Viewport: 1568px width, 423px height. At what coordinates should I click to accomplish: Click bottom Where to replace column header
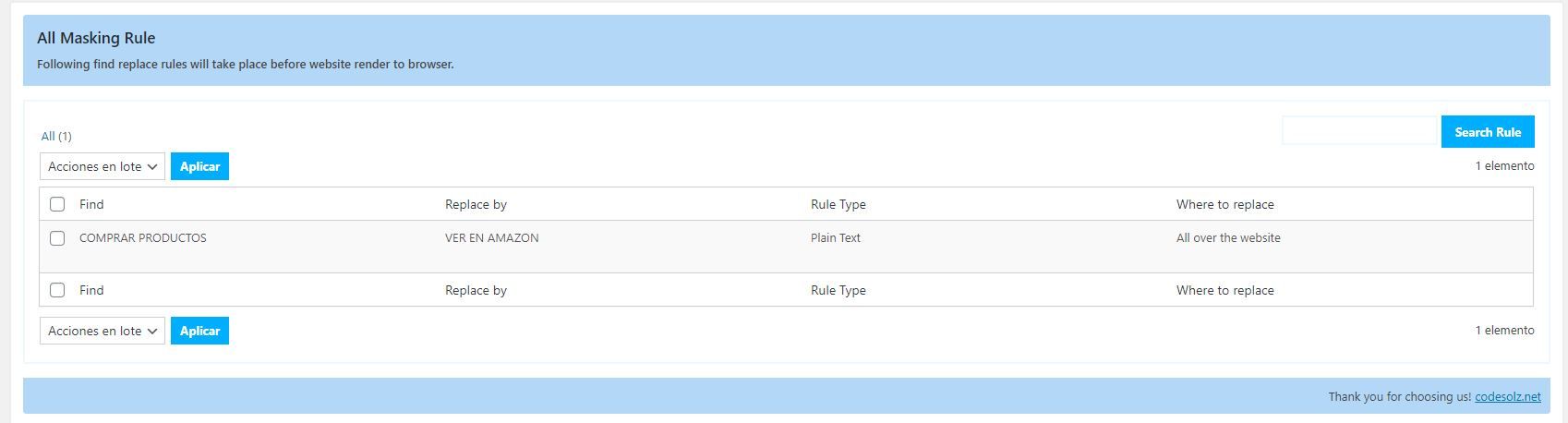pos(1224,290)
